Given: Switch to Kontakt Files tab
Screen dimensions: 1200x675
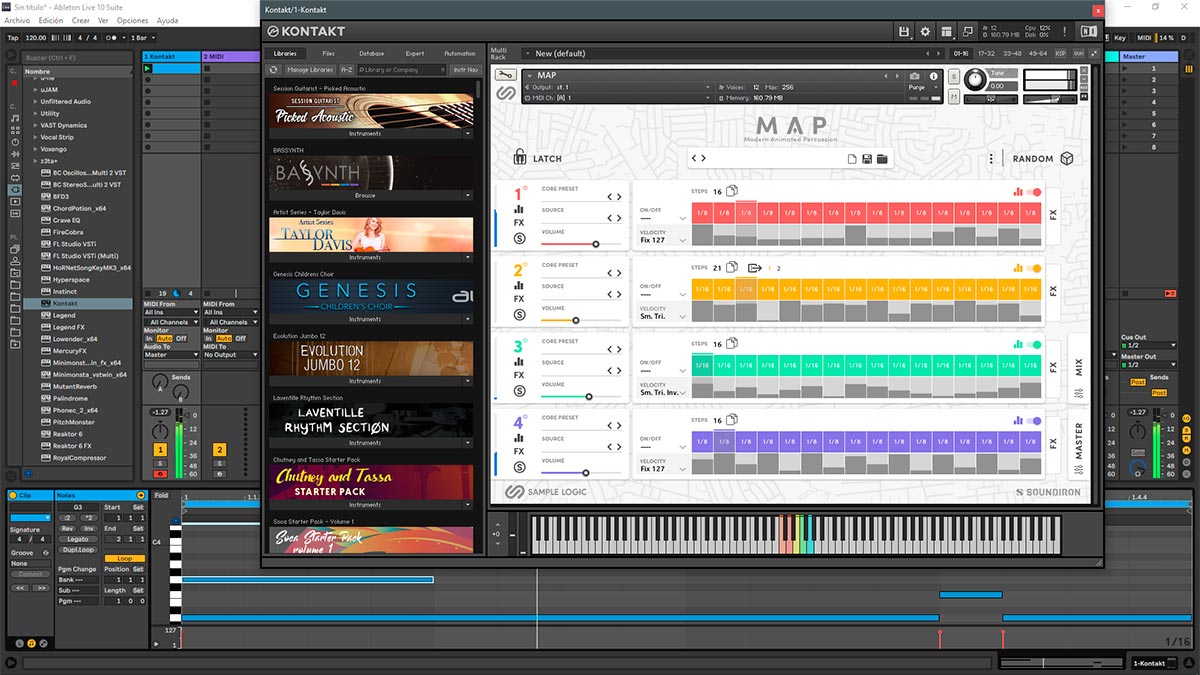Looking at the screenshot, I should point(328,53).
